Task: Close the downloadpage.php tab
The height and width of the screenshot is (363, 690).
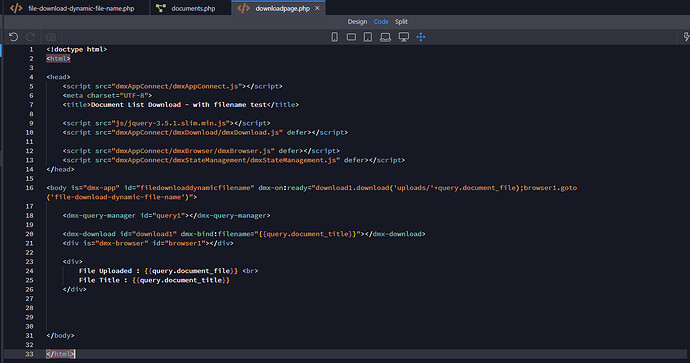Action: pyautogui.click(x=317, y=8)
